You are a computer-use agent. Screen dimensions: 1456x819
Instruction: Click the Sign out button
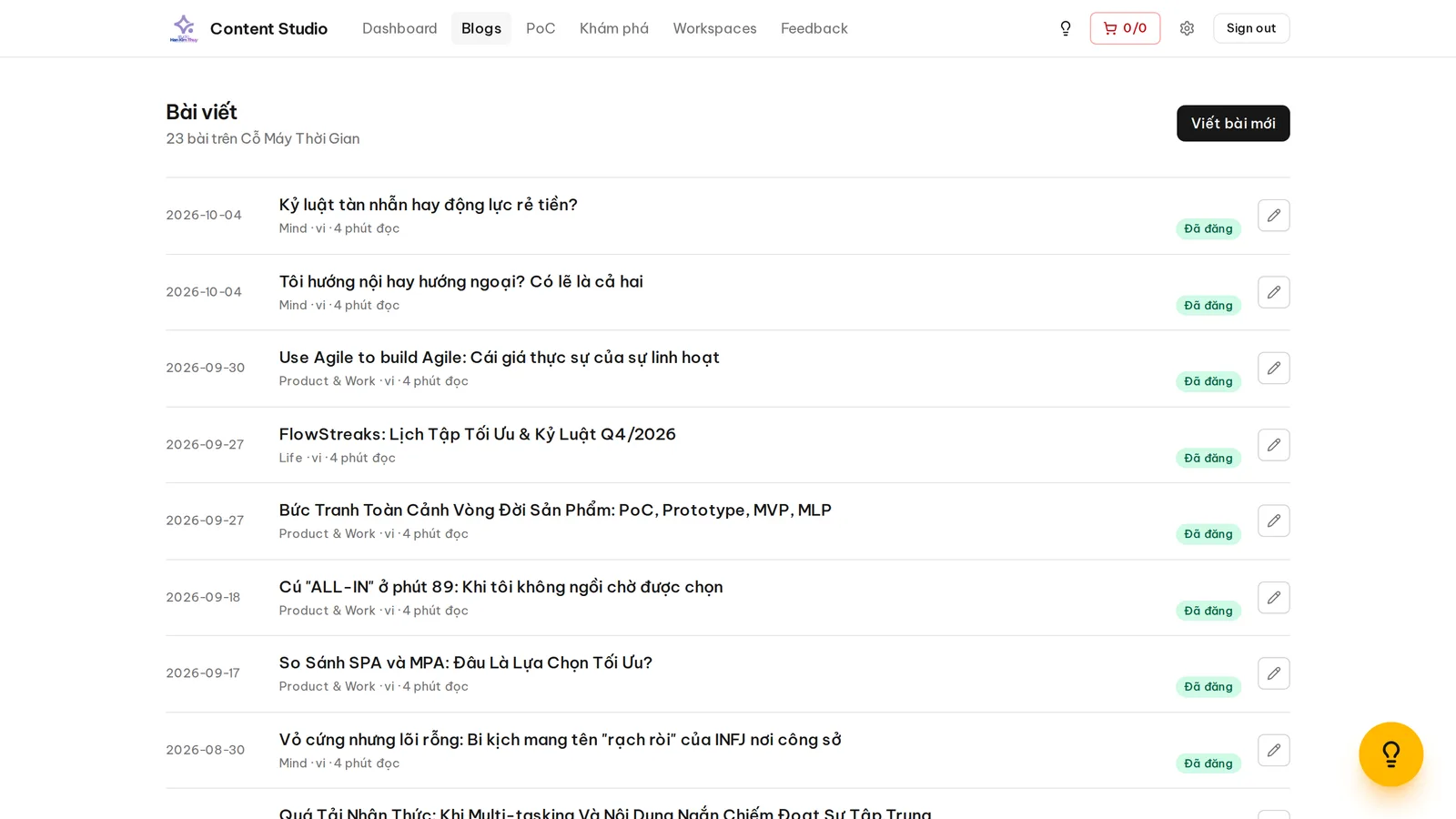click(1251, 28)
